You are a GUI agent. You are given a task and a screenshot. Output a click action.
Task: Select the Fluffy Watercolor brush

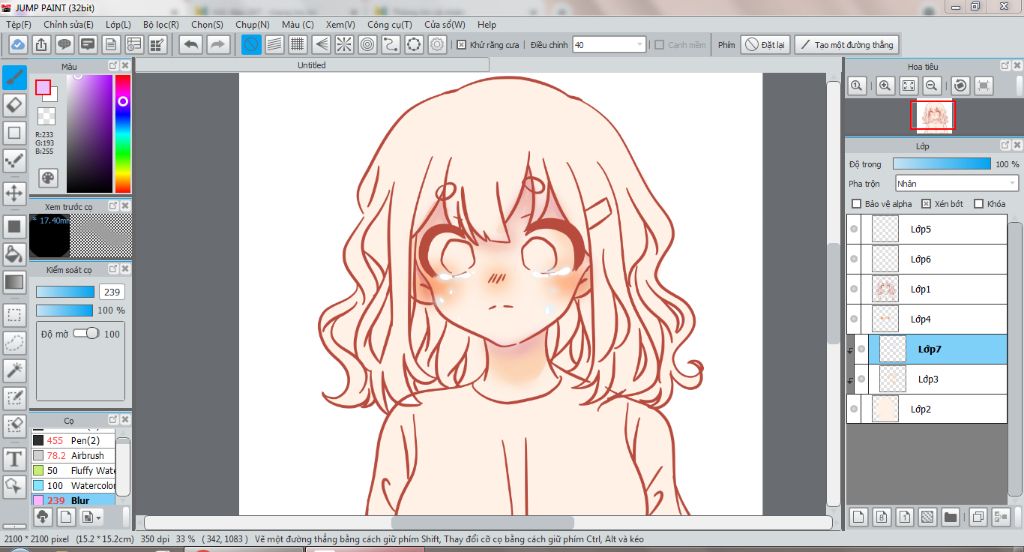74,470
